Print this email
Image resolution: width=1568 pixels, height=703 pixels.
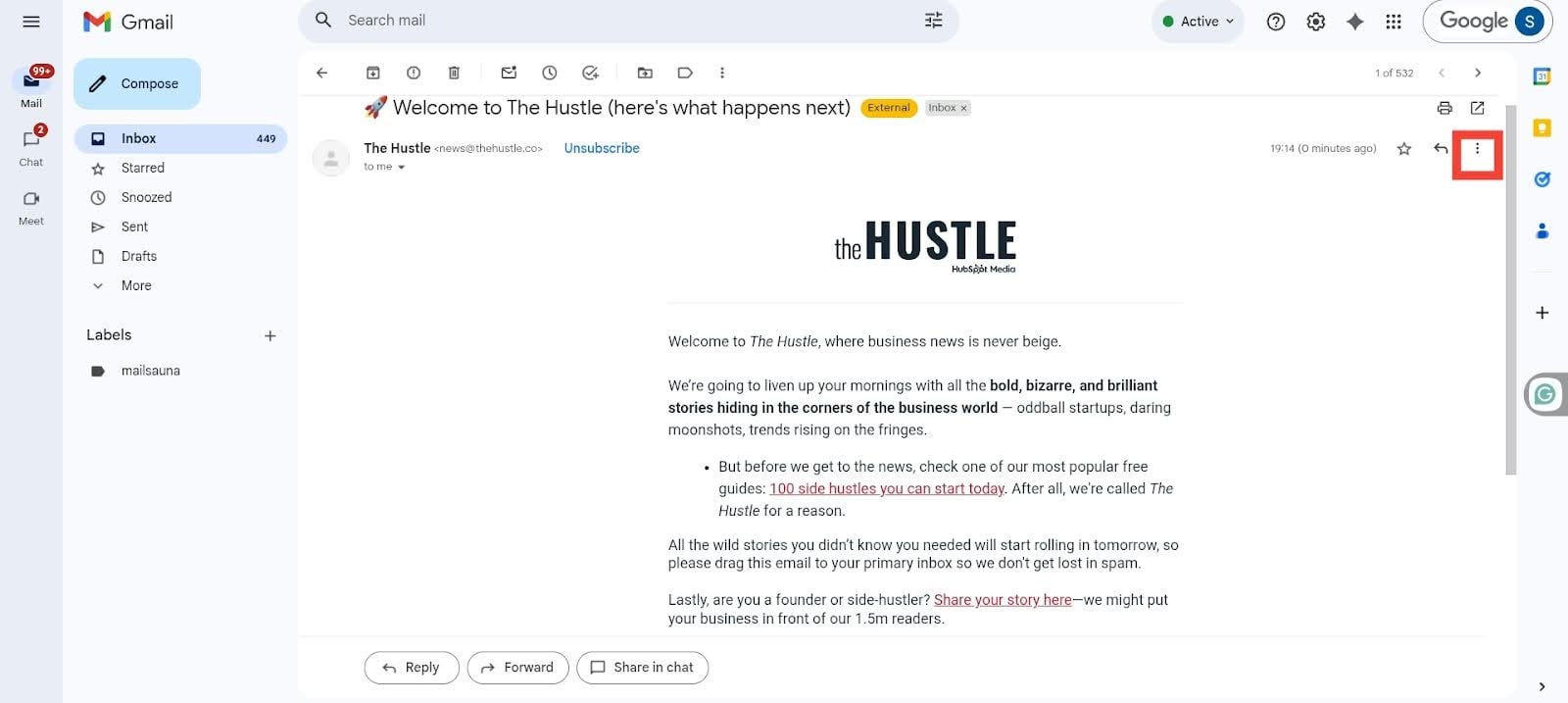[1445, 108]
